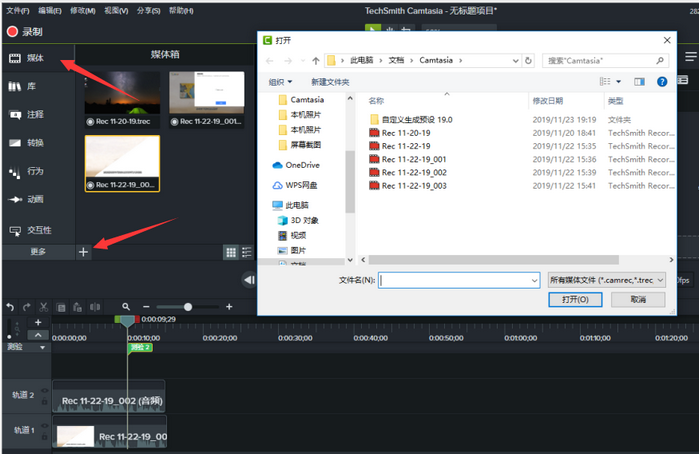Image resolution: width=699 pixels, height=454 pixels.
Task: Click New Folder button in dialog
Action: [x=330, y=82]
